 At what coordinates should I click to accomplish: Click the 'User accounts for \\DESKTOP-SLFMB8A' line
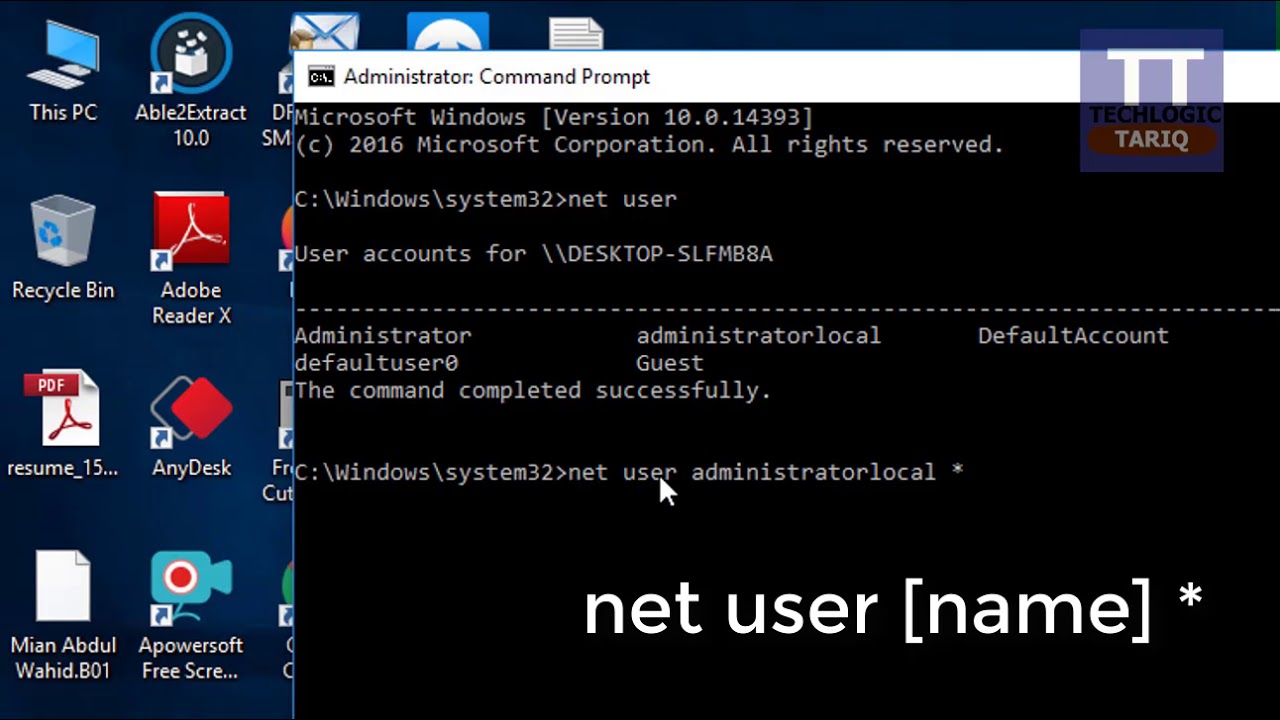[533, 254]
